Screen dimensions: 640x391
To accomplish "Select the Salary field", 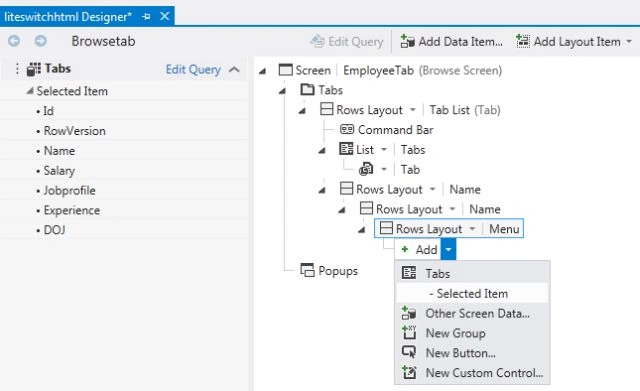I will pyautogui.click(x=59, y=170).
